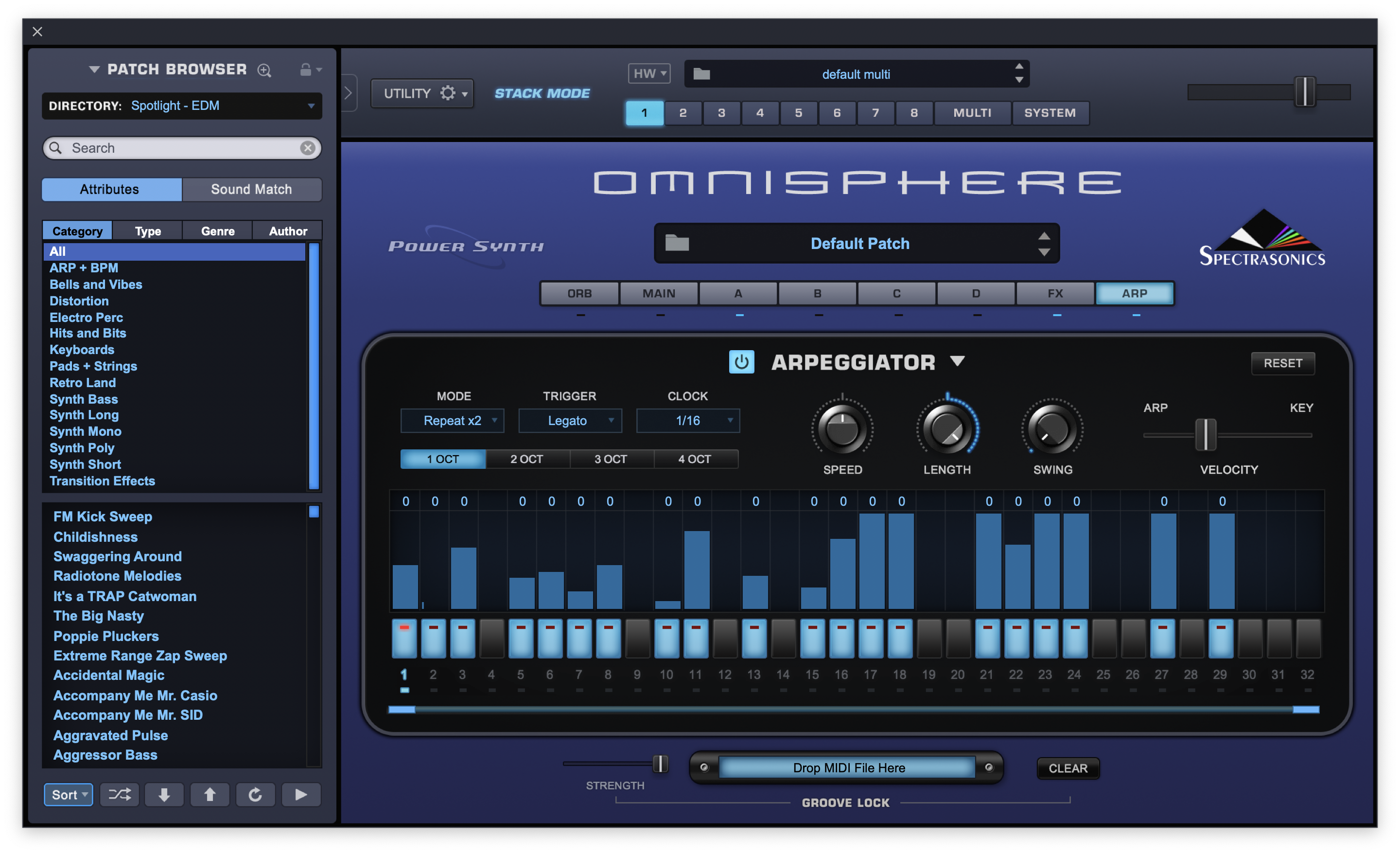Select the Author attribute column
The image size is (1400, 854).
tap(288, 231)
